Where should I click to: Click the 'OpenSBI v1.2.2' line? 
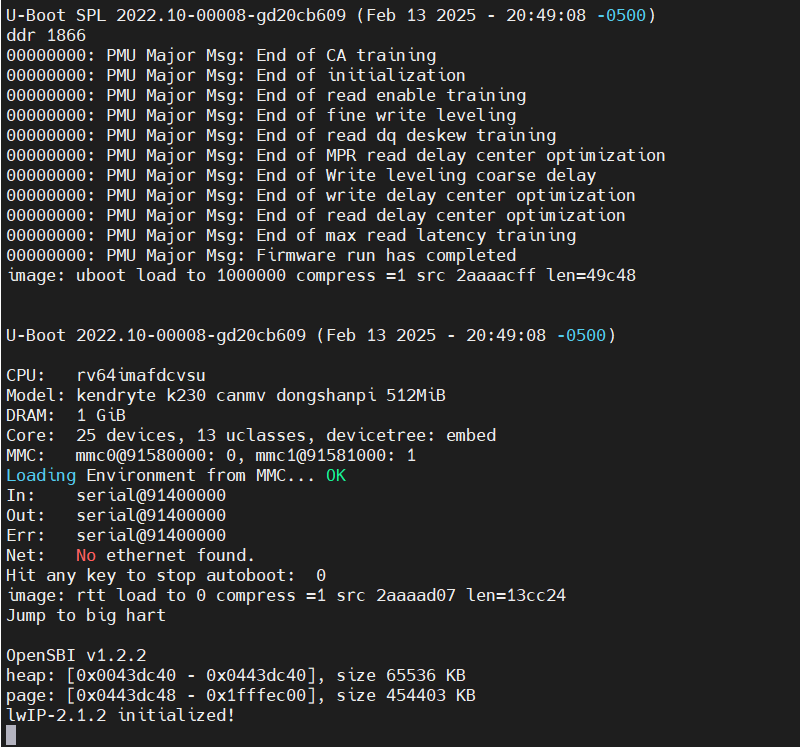coord(76,655)
